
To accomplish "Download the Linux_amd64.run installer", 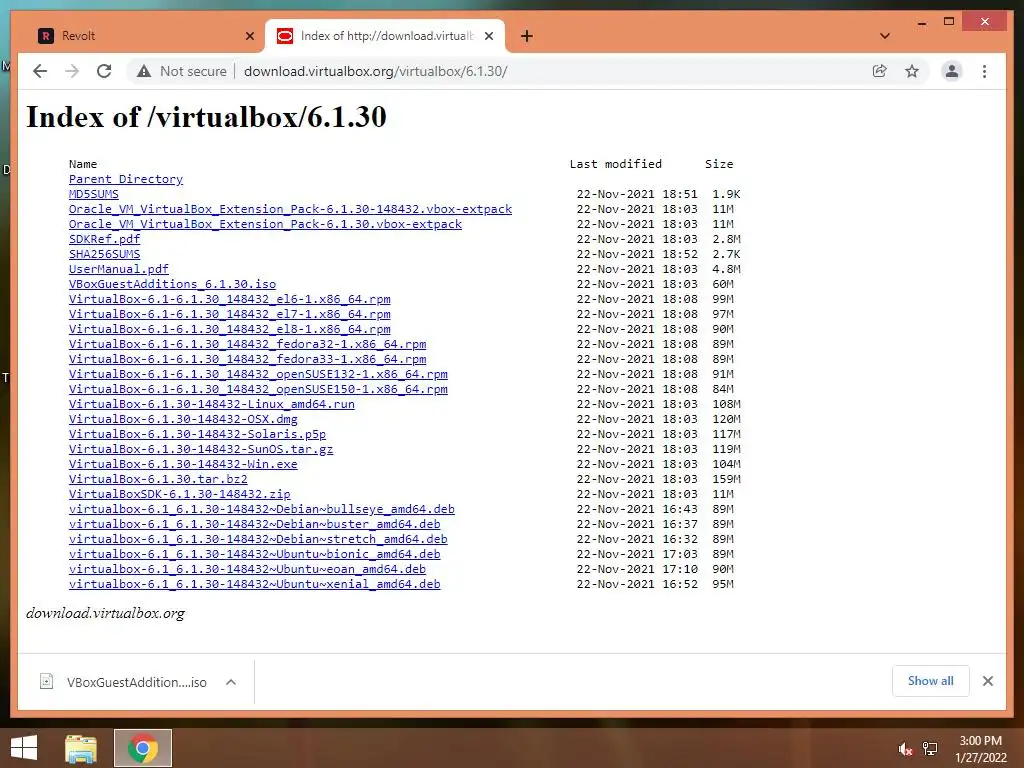I will [212, 404].
